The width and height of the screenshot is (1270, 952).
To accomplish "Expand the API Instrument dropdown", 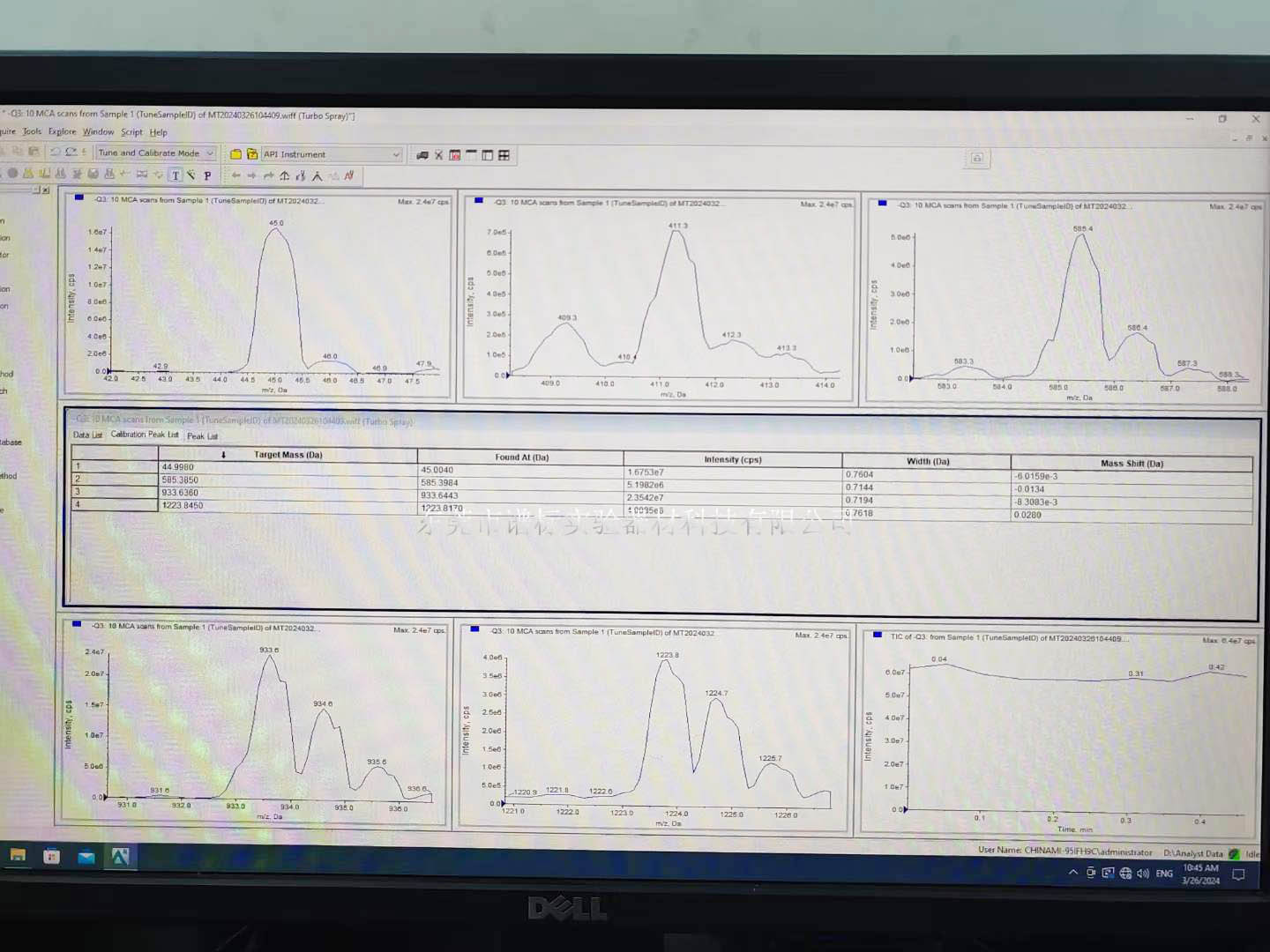I will pos(396,154).
